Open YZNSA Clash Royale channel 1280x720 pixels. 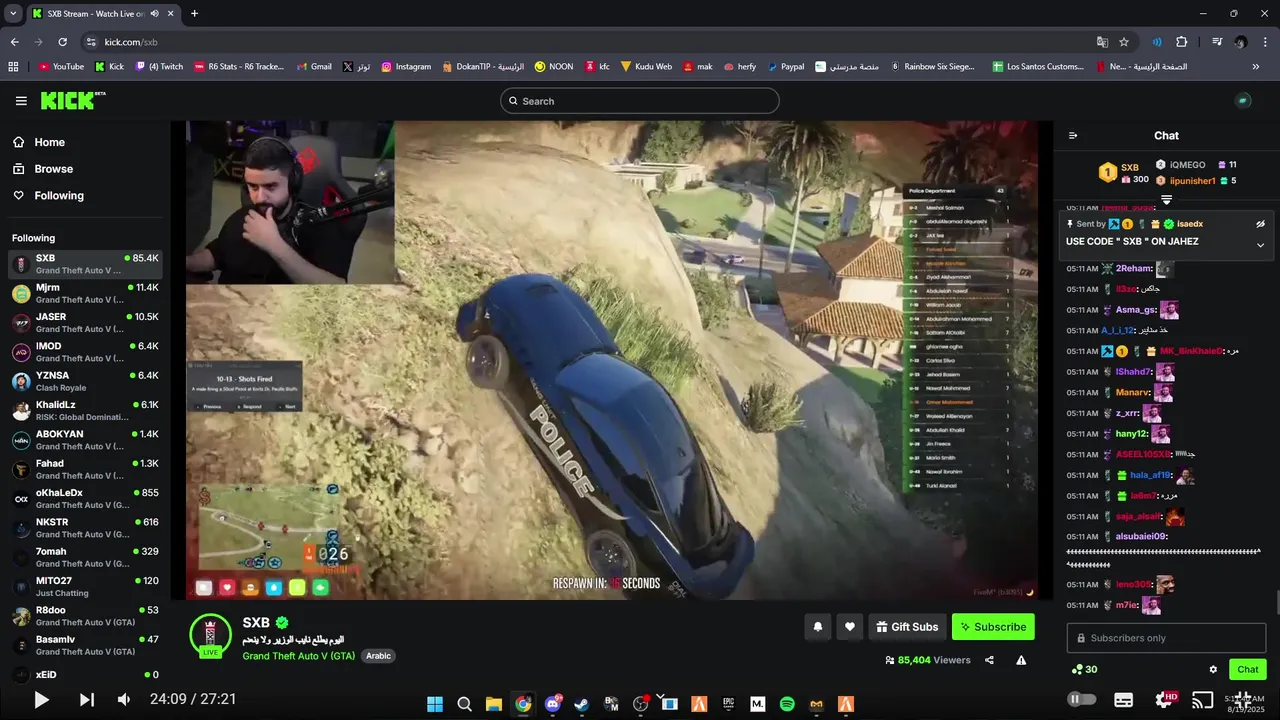85,381
